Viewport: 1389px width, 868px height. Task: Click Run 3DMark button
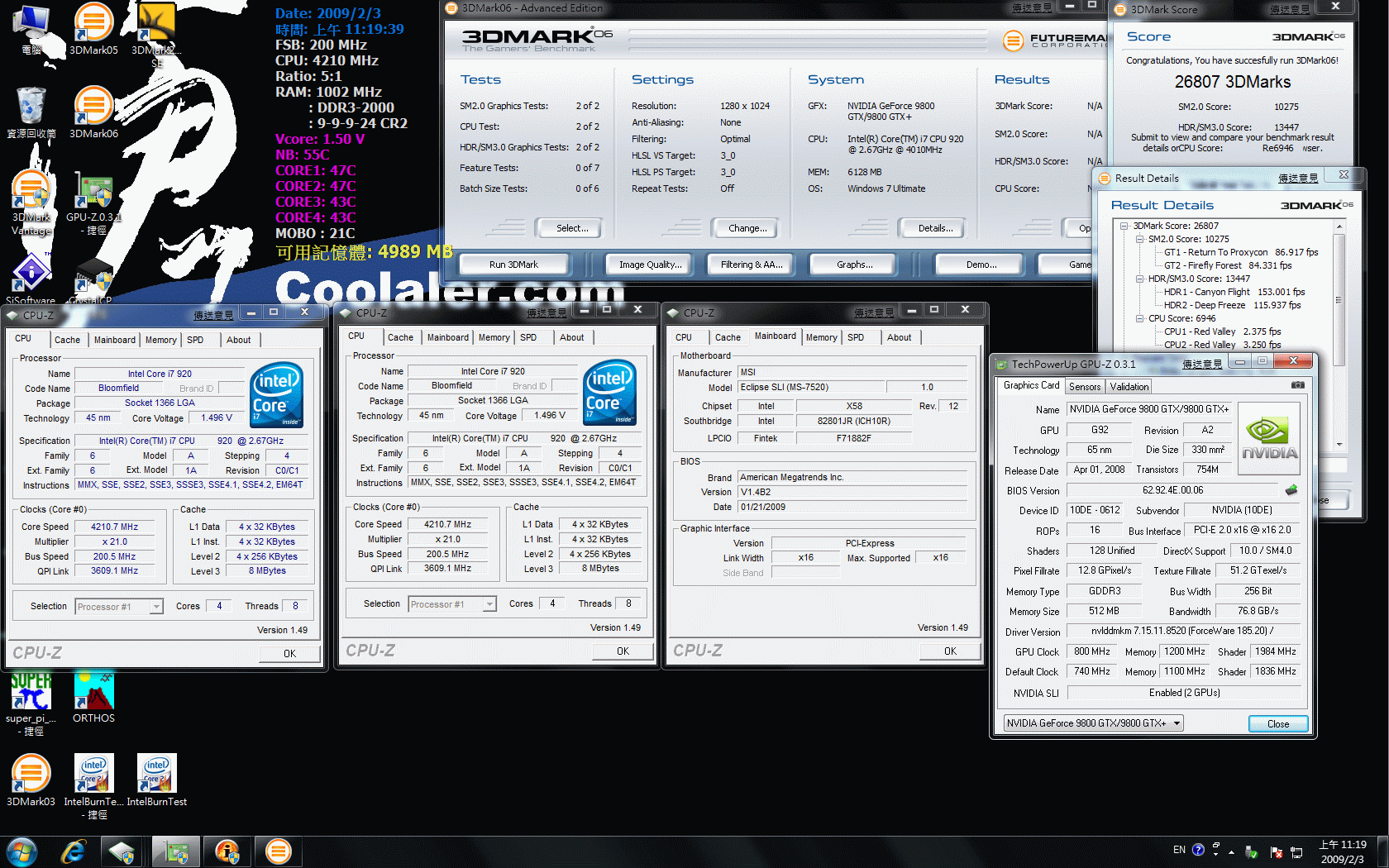tap(513, 265)
